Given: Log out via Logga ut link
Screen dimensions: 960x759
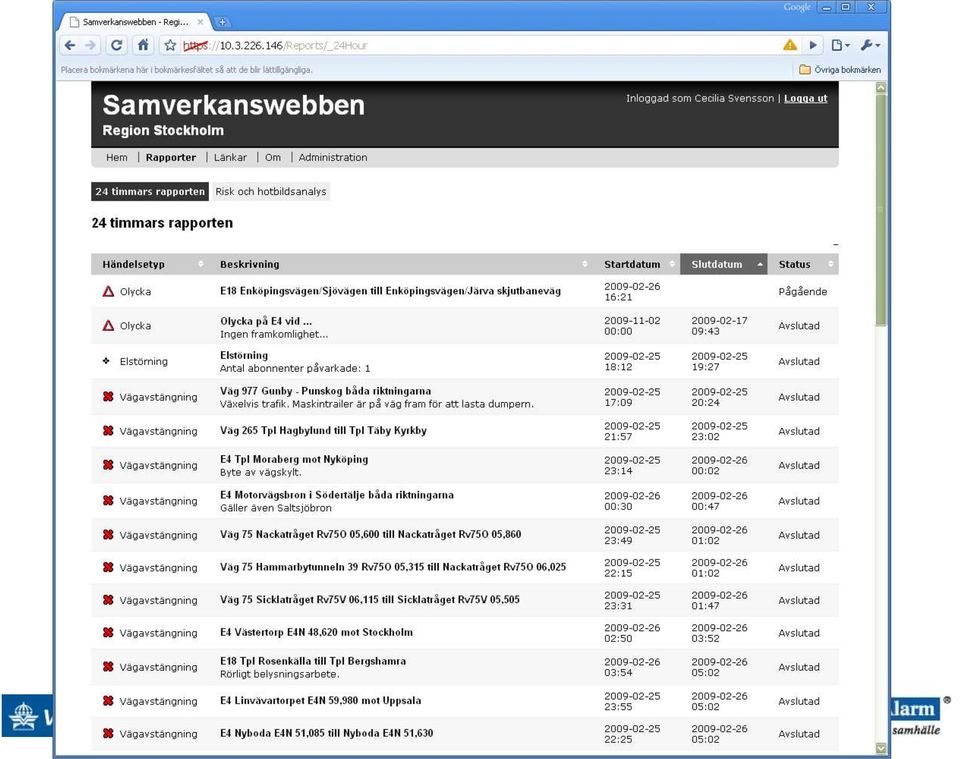Looking at the screenshot, I should coord(806,99).
